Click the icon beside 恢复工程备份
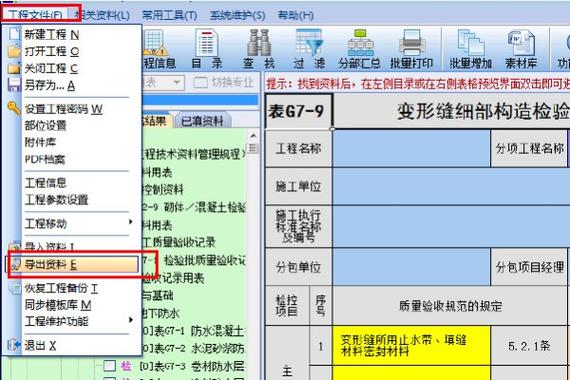 pyautogui.click(x=15, y=288)
